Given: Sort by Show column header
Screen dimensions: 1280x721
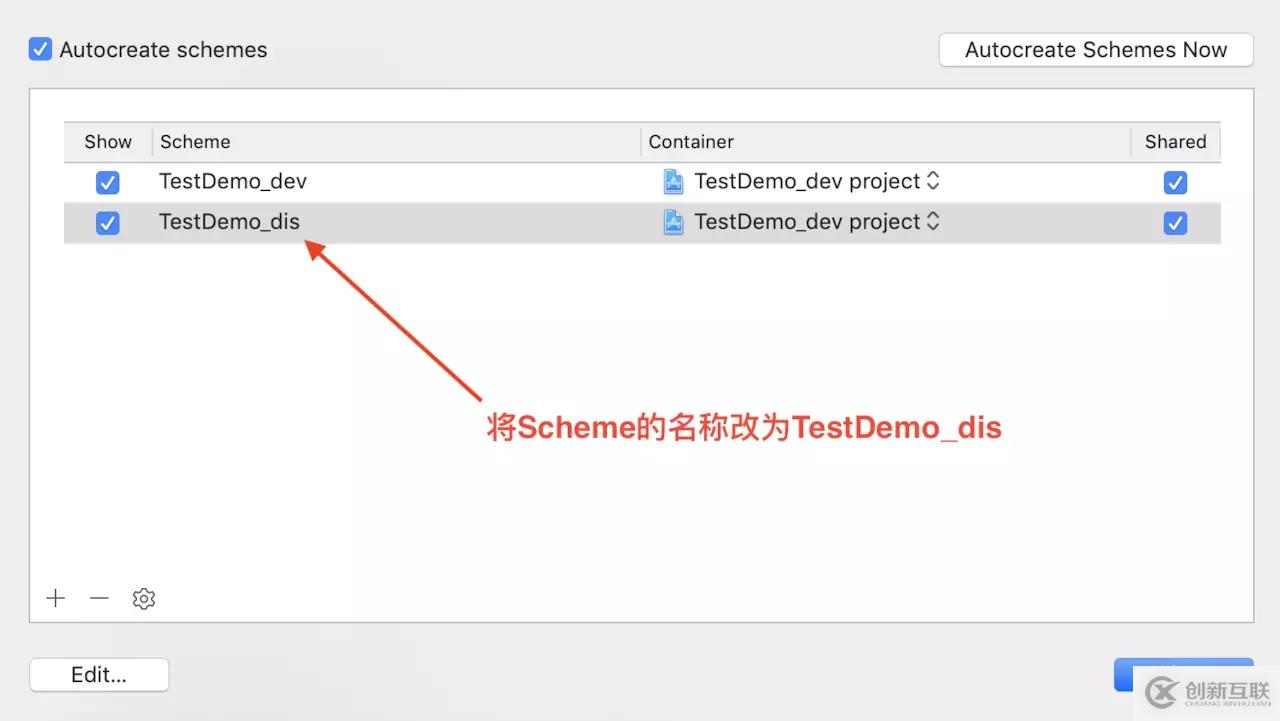Looking at the screenshot, I should tap(108, 142).
